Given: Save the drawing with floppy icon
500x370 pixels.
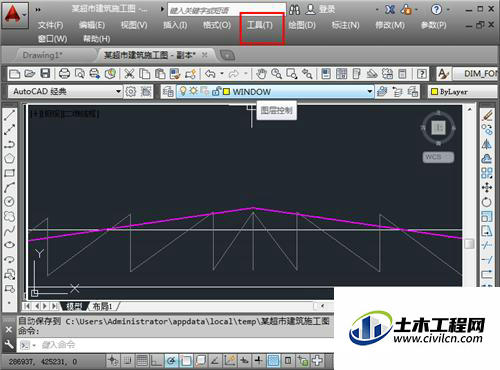Looking at the screenshot, I should pyautogui.click(x=45, y=74).
